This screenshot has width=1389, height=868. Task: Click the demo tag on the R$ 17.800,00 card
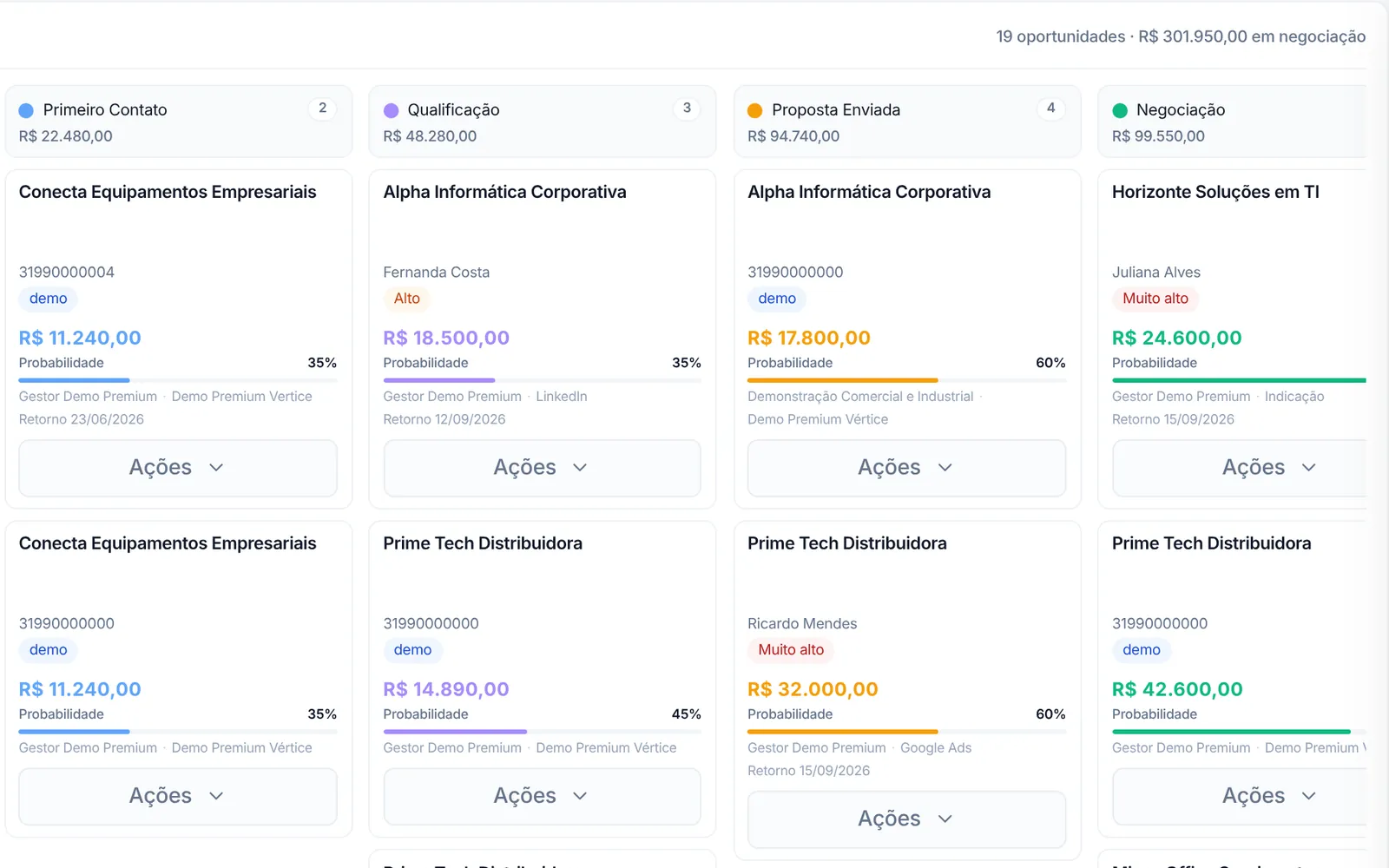coord(777,299)
